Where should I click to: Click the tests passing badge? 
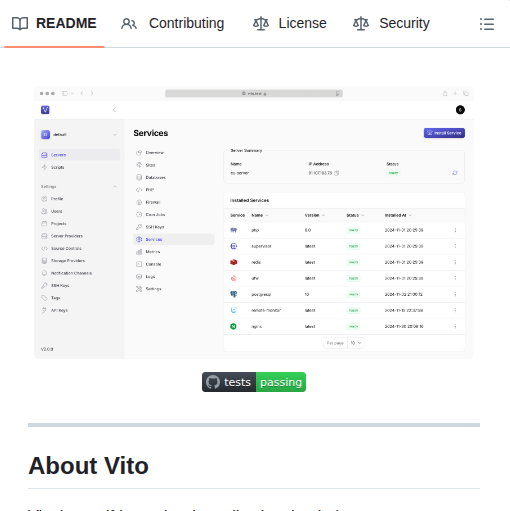[x=254, y=382]
